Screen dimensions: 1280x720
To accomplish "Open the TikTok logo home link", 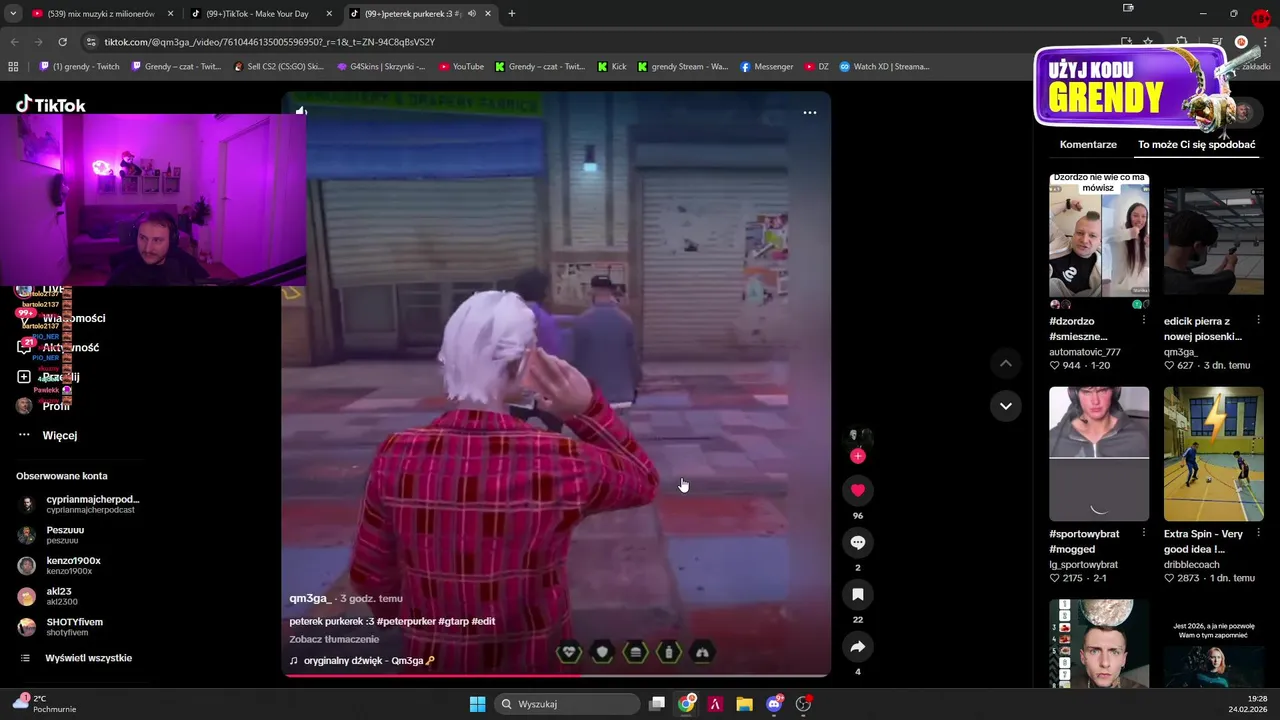I will 51,105.
